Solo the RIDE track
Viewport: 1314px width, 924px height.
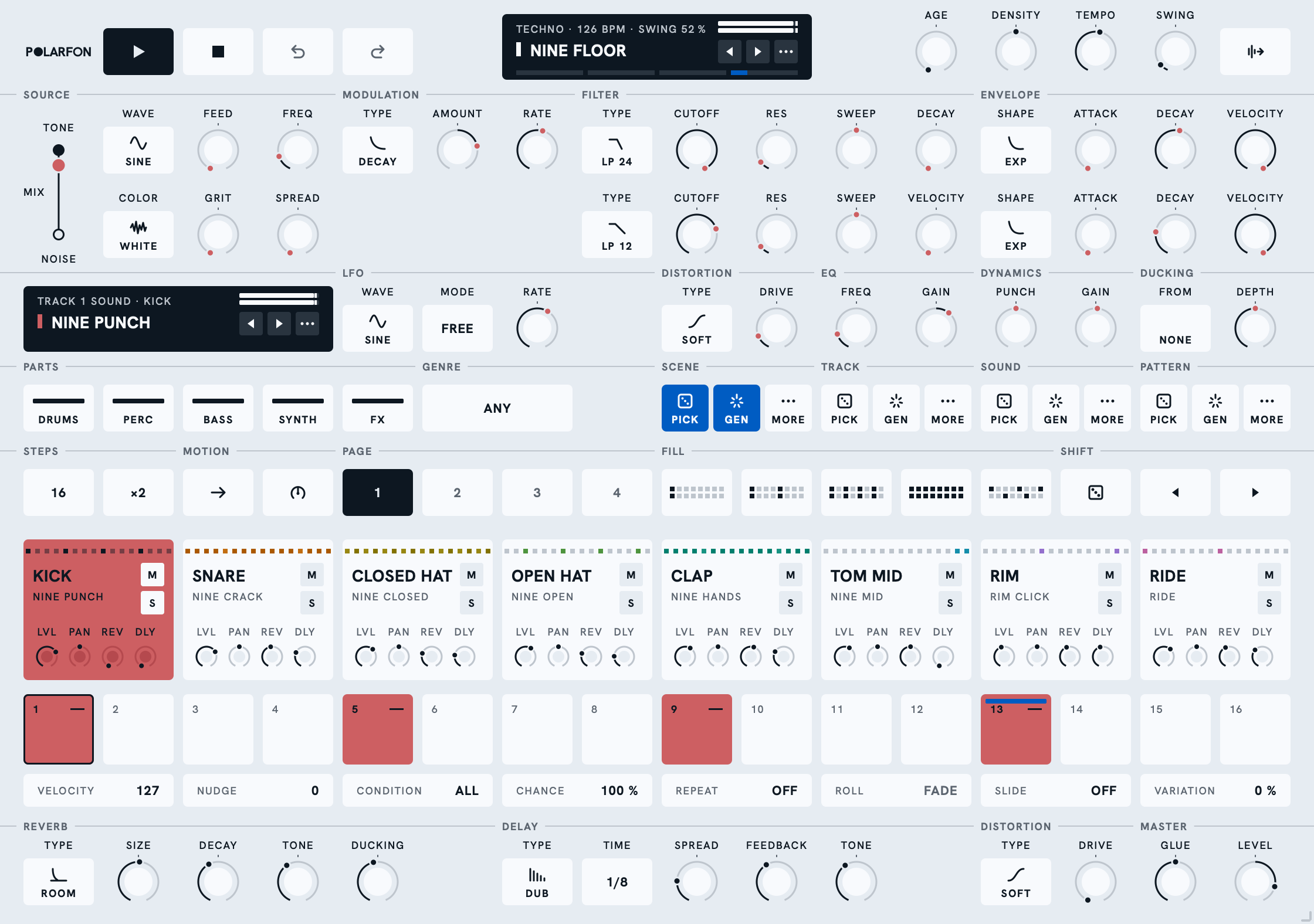click(x=1269, y=603)
